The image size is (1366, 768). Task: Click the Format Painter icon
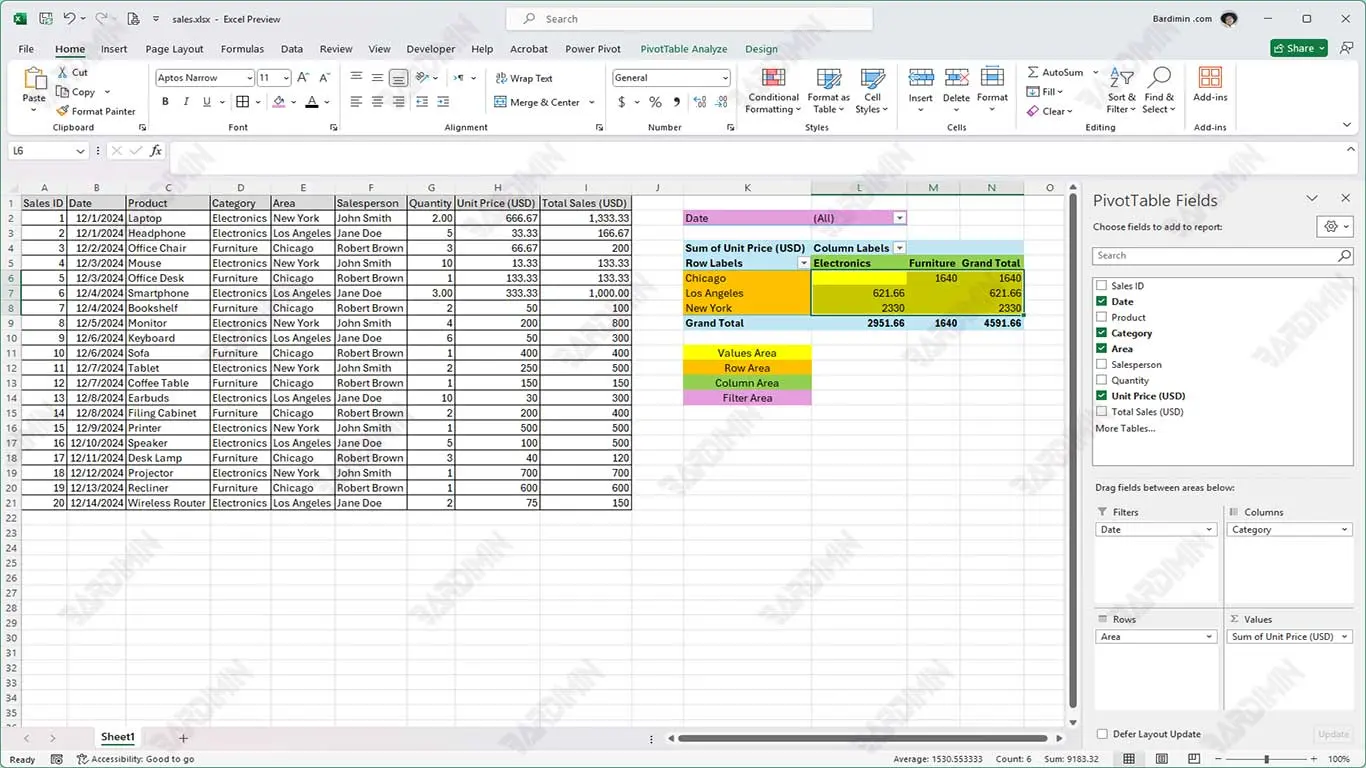pyautogui.click(x=63, y=111)
